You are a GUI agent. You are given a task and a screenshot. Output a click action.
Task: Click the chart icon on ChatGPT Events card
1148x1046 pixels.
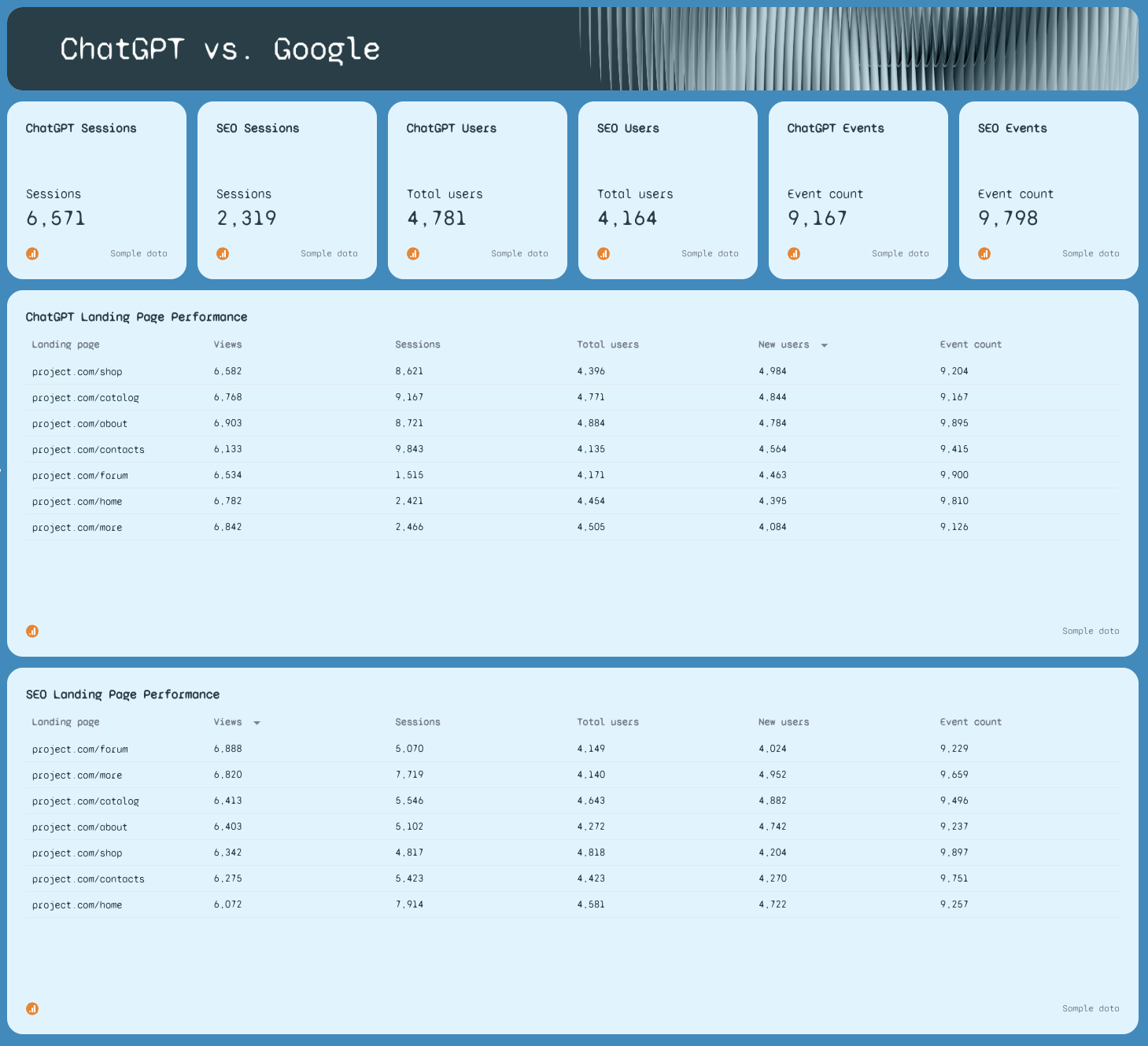click(794, 253)
